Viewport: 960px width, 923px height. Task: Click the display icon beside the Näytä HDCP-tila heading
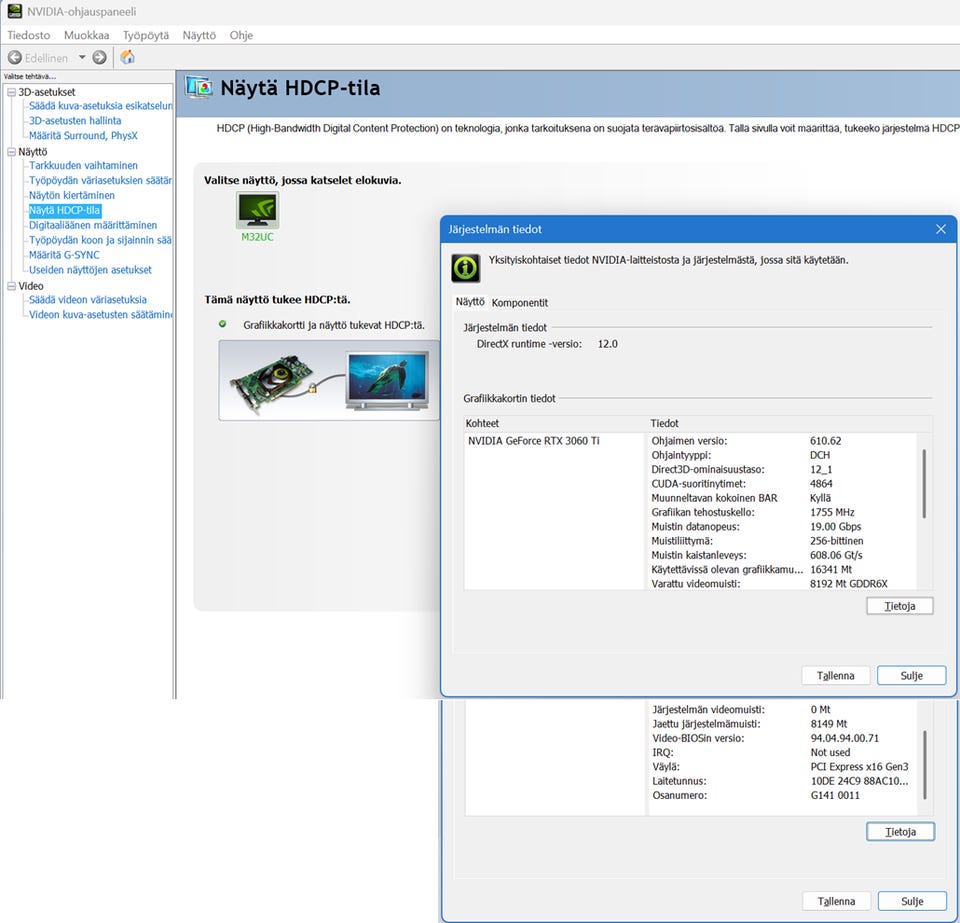point(198,88)
